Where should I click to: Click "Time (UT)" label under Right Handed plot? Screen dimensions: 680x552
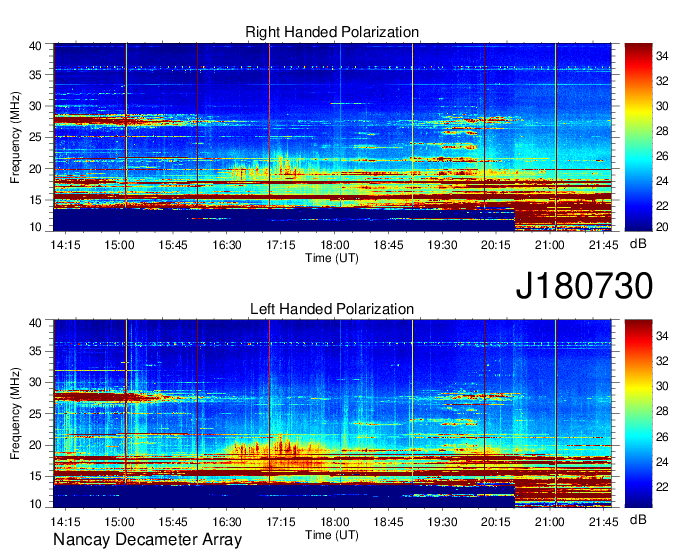[x=332, y=258]
